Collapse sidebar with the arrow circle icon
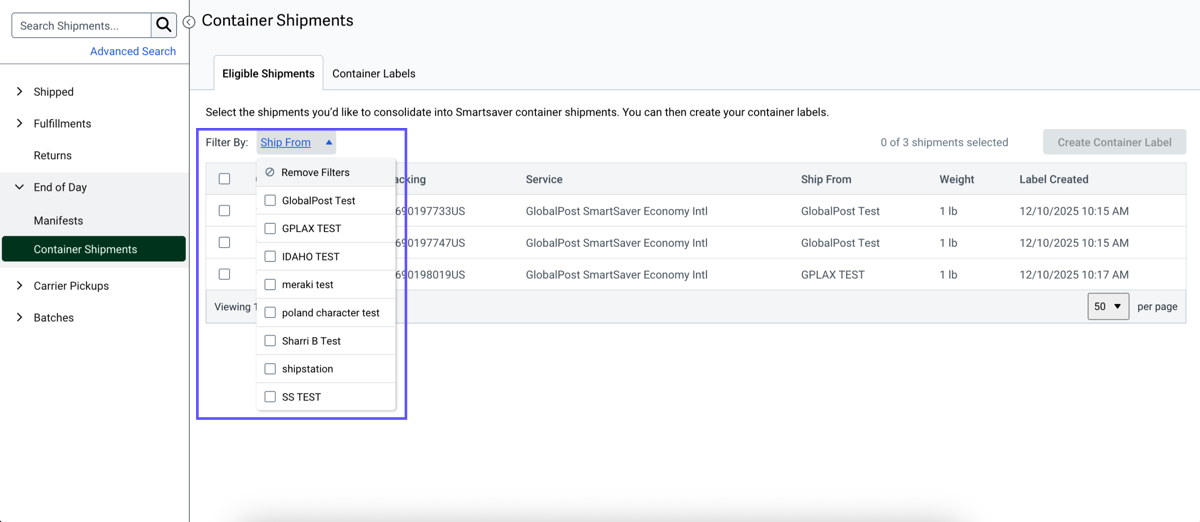 point(189,22)
